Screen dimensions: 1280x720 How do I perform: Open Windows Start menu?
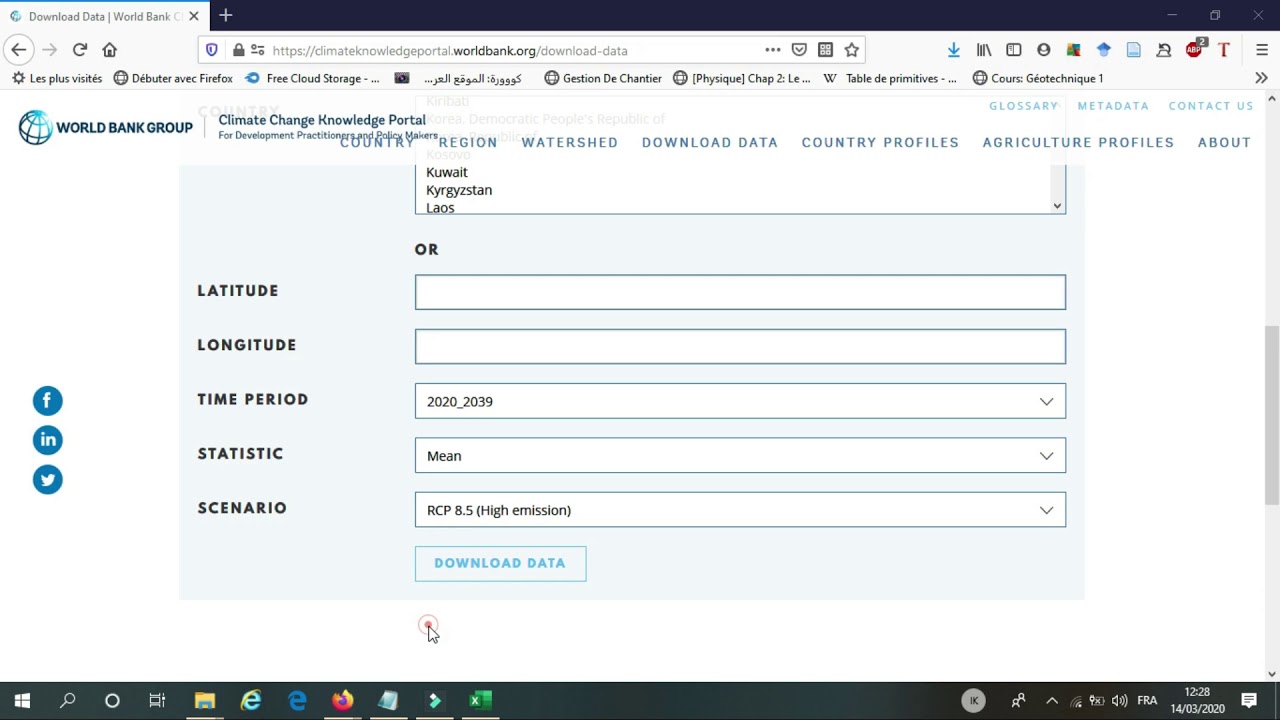coord(22,700)
